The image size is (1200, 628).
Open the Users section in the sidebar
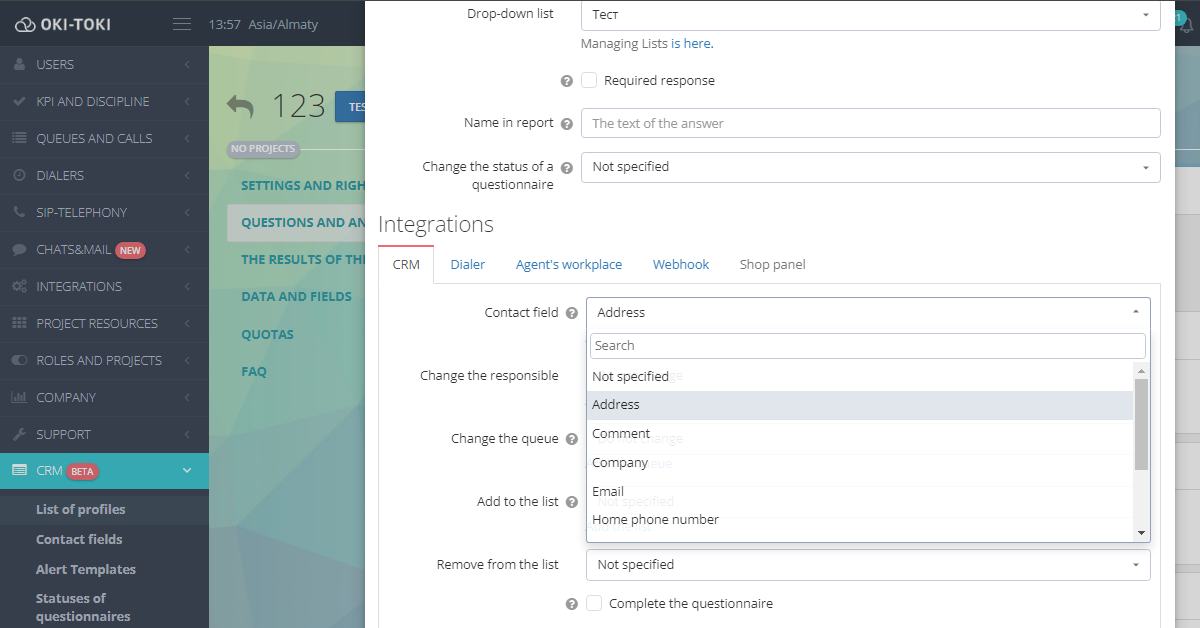[60, 64]
